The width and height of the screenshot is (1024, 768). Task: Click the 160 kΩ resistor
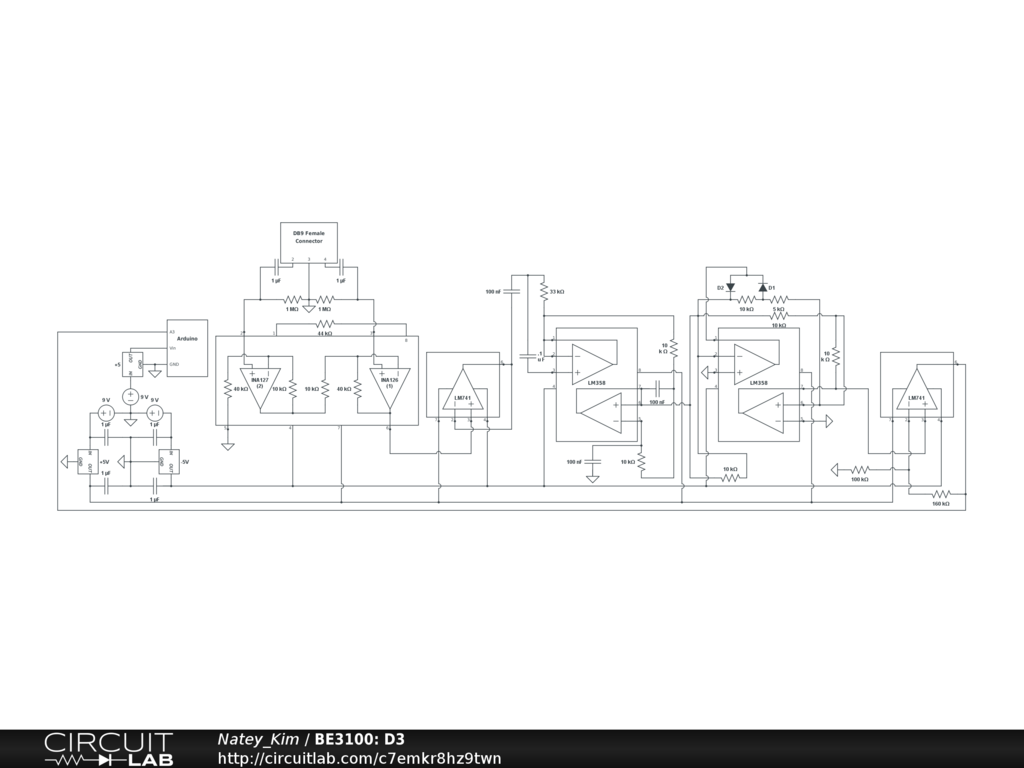pyautogui.click(x=940, y=494)
